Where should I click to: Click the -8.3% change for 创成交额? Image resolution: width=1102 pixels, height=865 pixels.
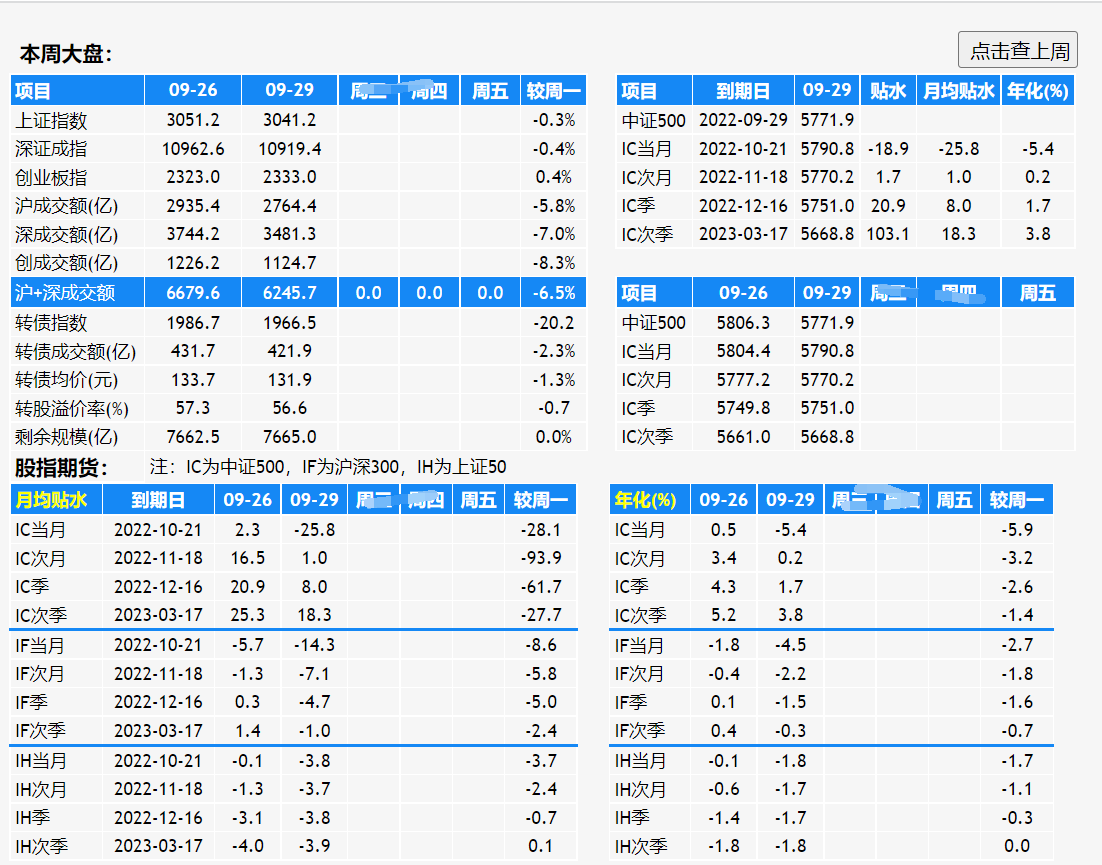(553, 263)
